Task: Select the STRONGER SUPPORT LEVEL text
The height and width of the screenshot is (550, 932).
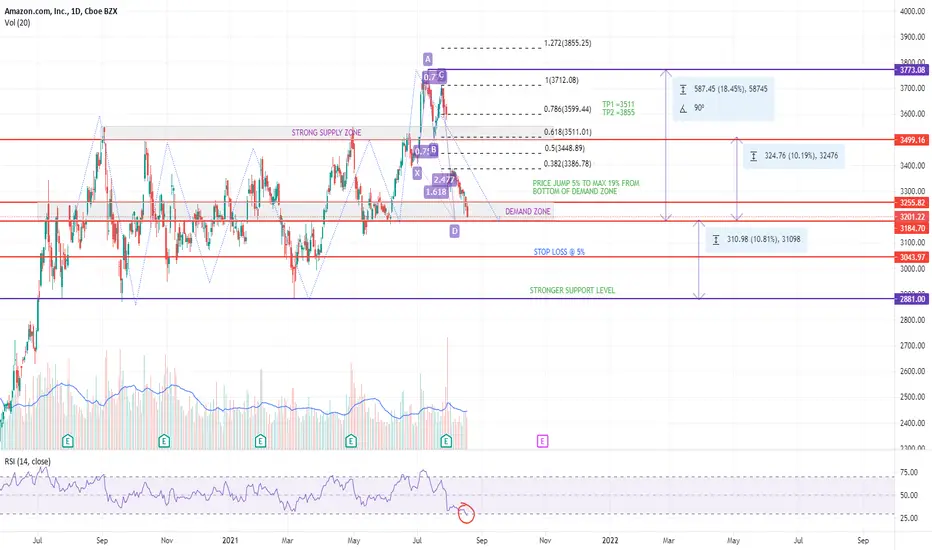Action: click(572, 290)
